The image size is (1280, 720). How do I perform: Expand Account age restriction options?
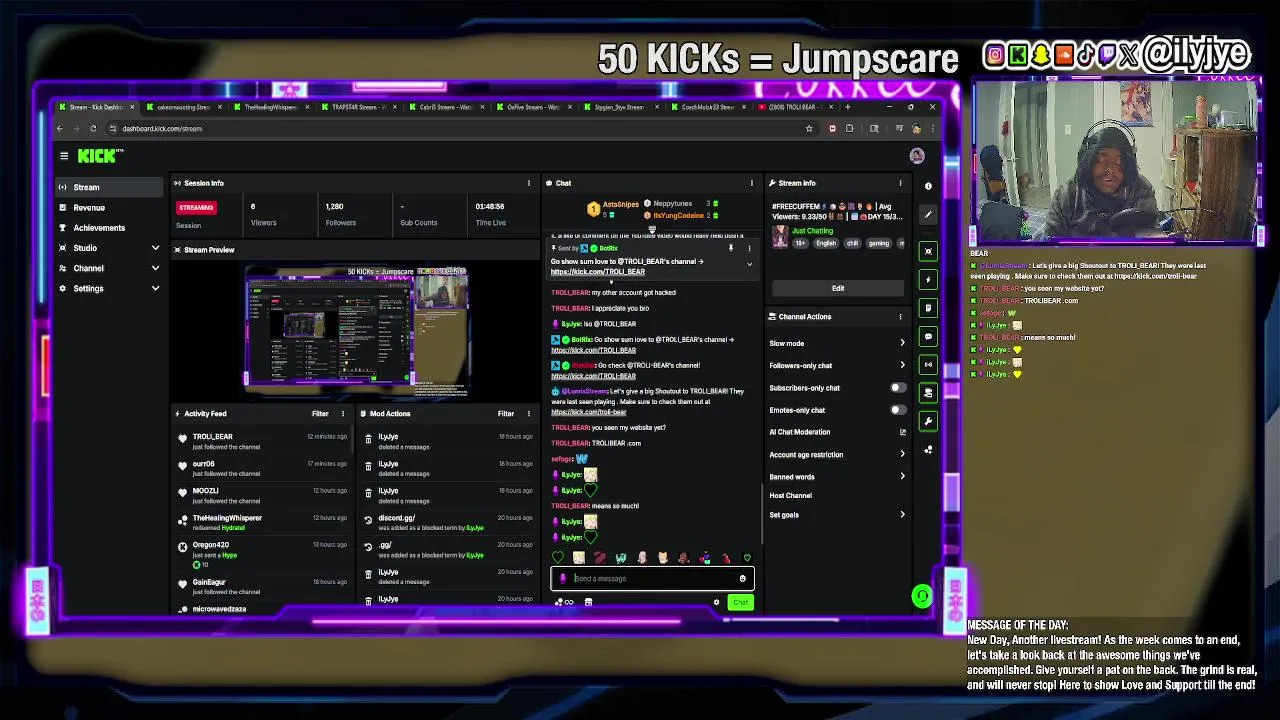838,454
